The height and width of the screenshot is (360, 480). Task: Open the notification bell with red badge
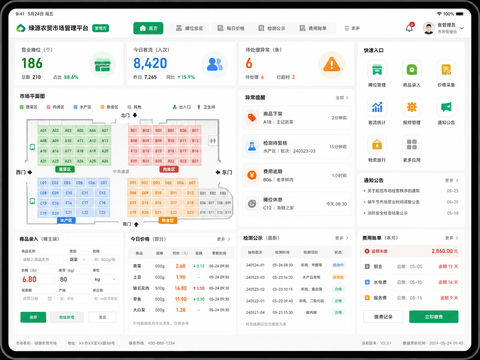tap(409, 28)
